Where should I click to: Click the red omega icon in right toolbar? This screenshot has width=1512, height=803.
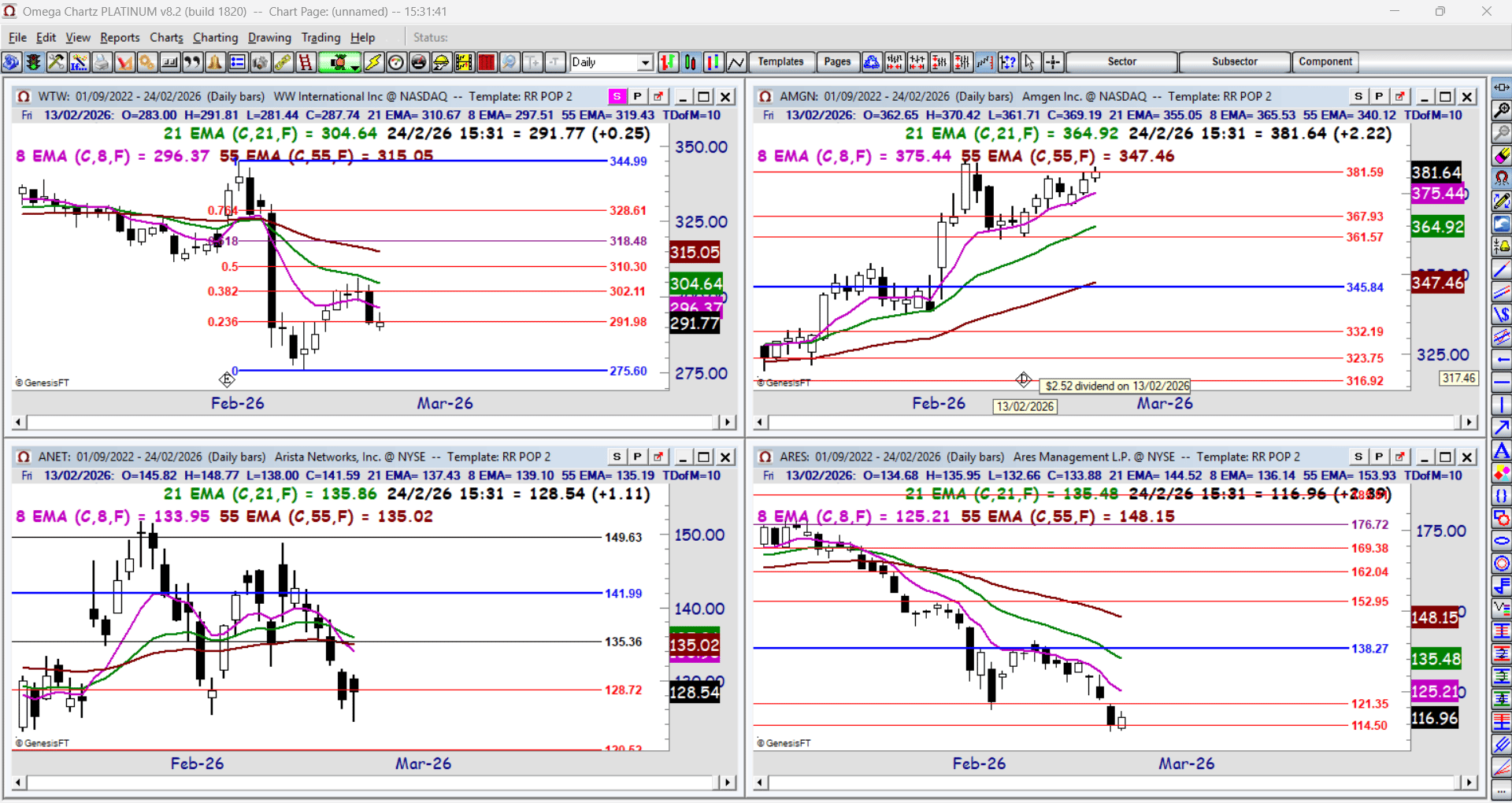(x=1502, y=179)
